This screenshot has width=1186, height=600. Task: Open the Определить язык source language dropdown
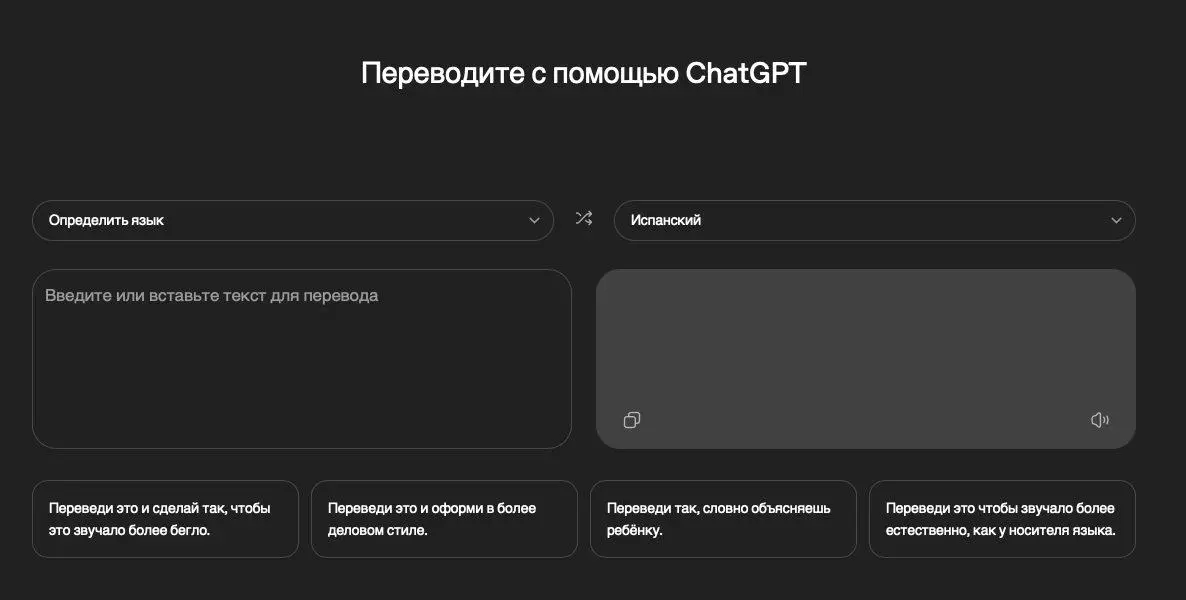click(293, 220)
